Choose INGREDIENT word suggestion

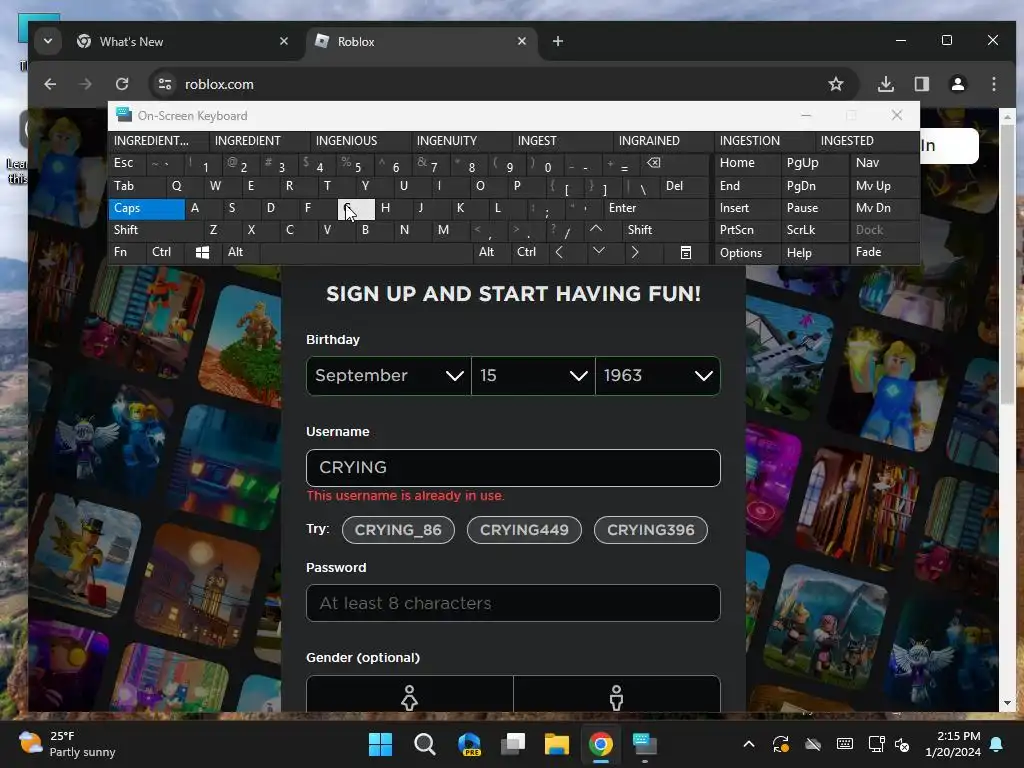[x=258, y=141]
